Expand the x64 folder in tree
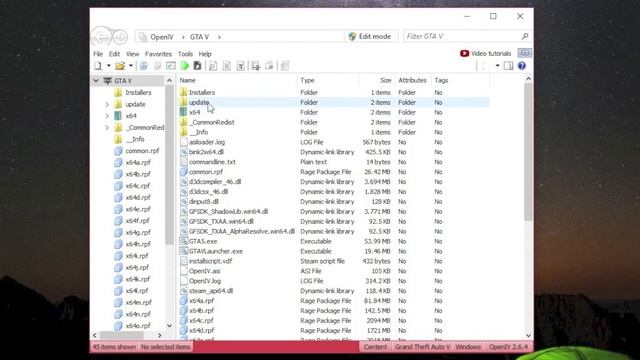 pos(107,116)
